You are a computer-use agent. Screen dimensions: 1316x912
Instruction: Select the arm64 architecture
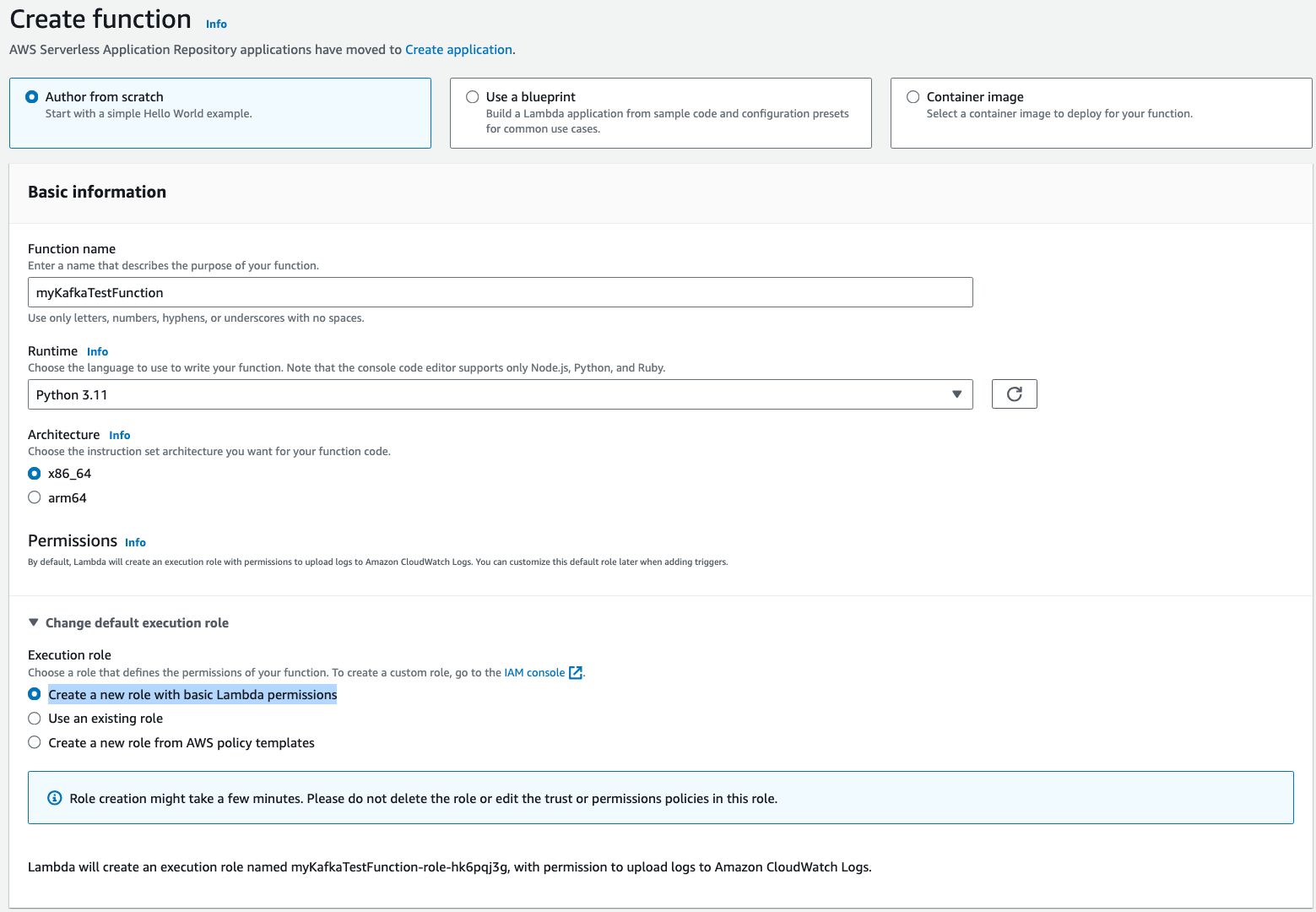[x=34, y=497]
